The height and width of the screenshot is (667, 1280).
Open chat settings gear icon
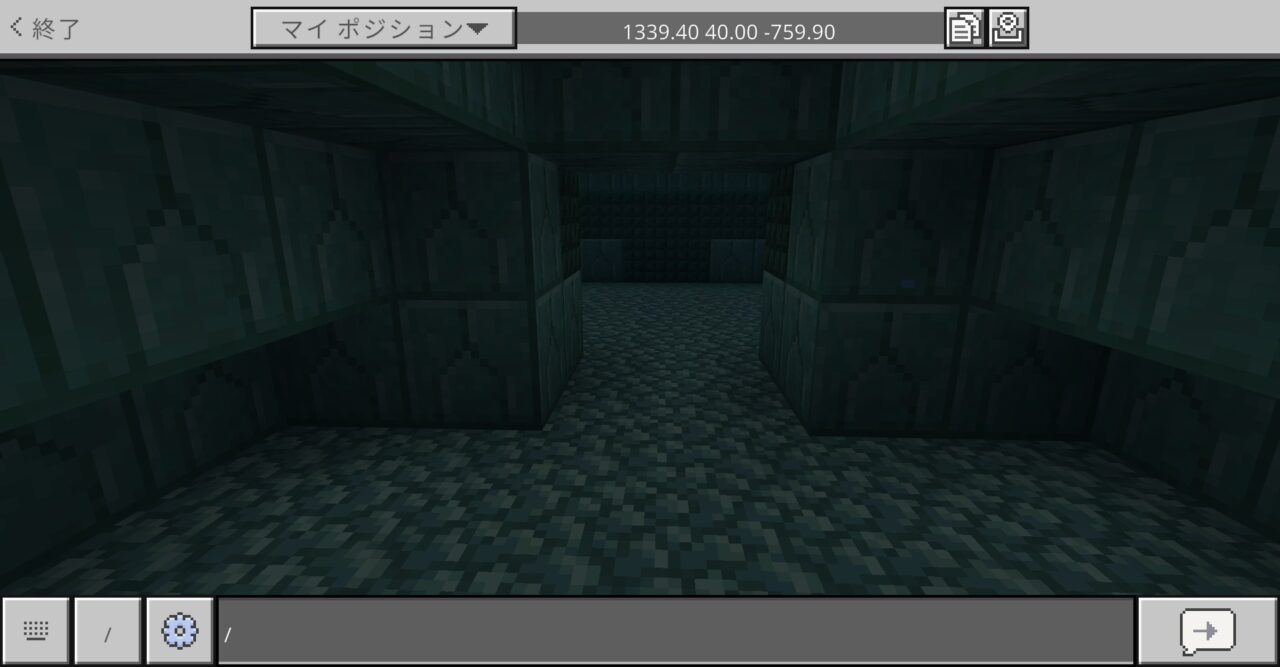click(180, 631)
